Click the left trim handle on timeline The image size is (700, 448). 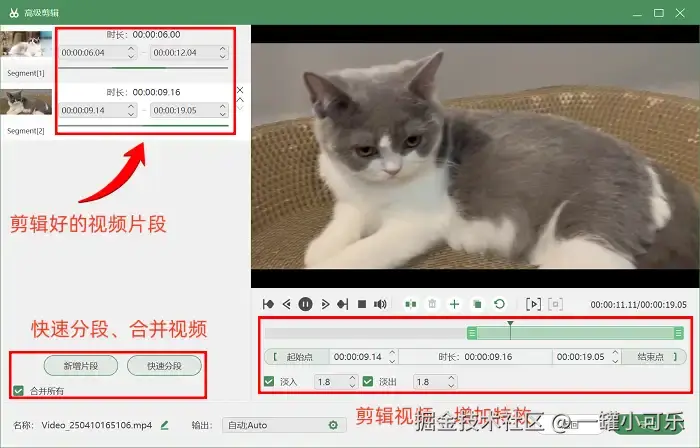(x=472, y=332)
